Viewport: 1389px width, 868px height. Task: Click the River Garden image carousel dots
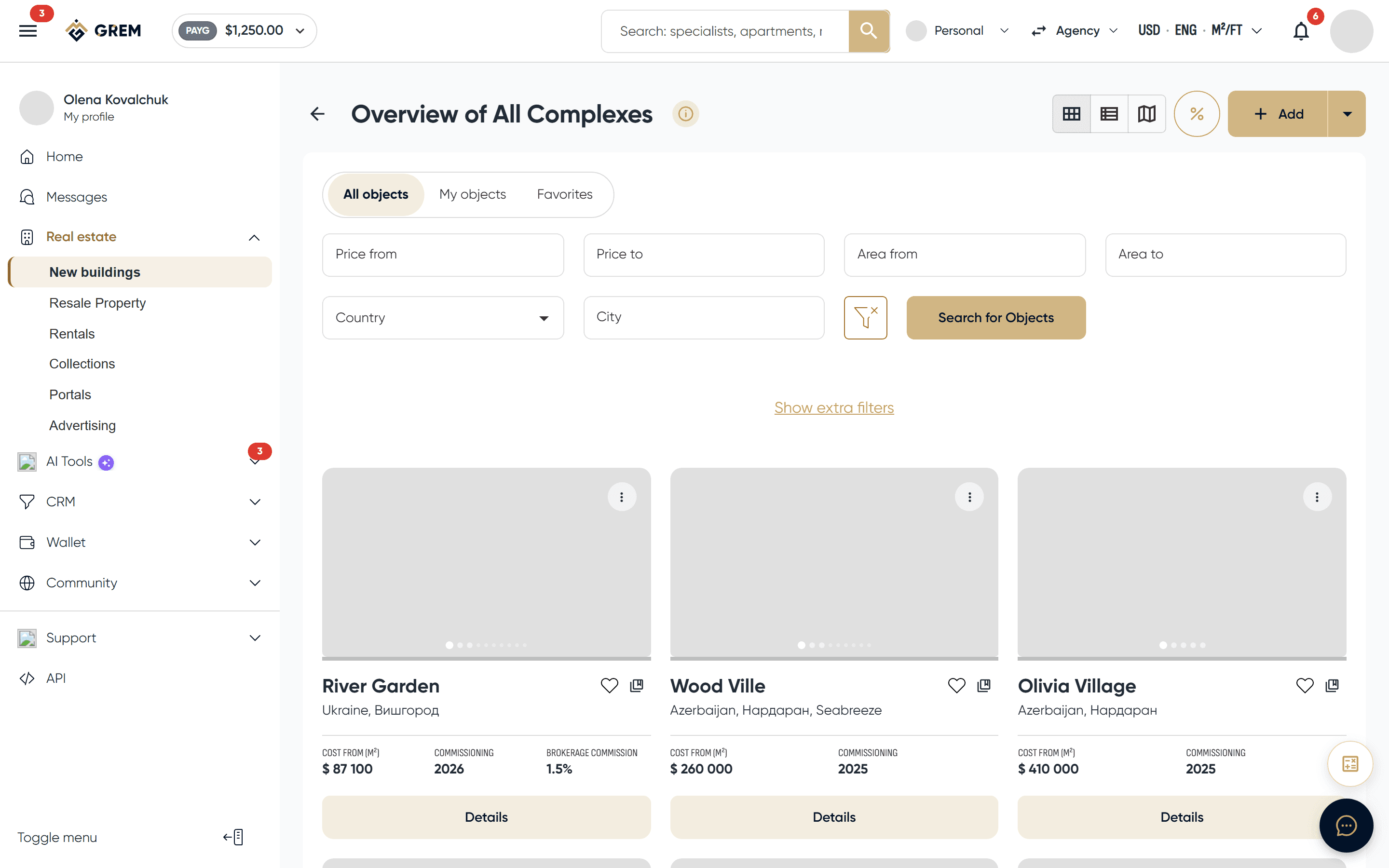click(x=486, y=645)
